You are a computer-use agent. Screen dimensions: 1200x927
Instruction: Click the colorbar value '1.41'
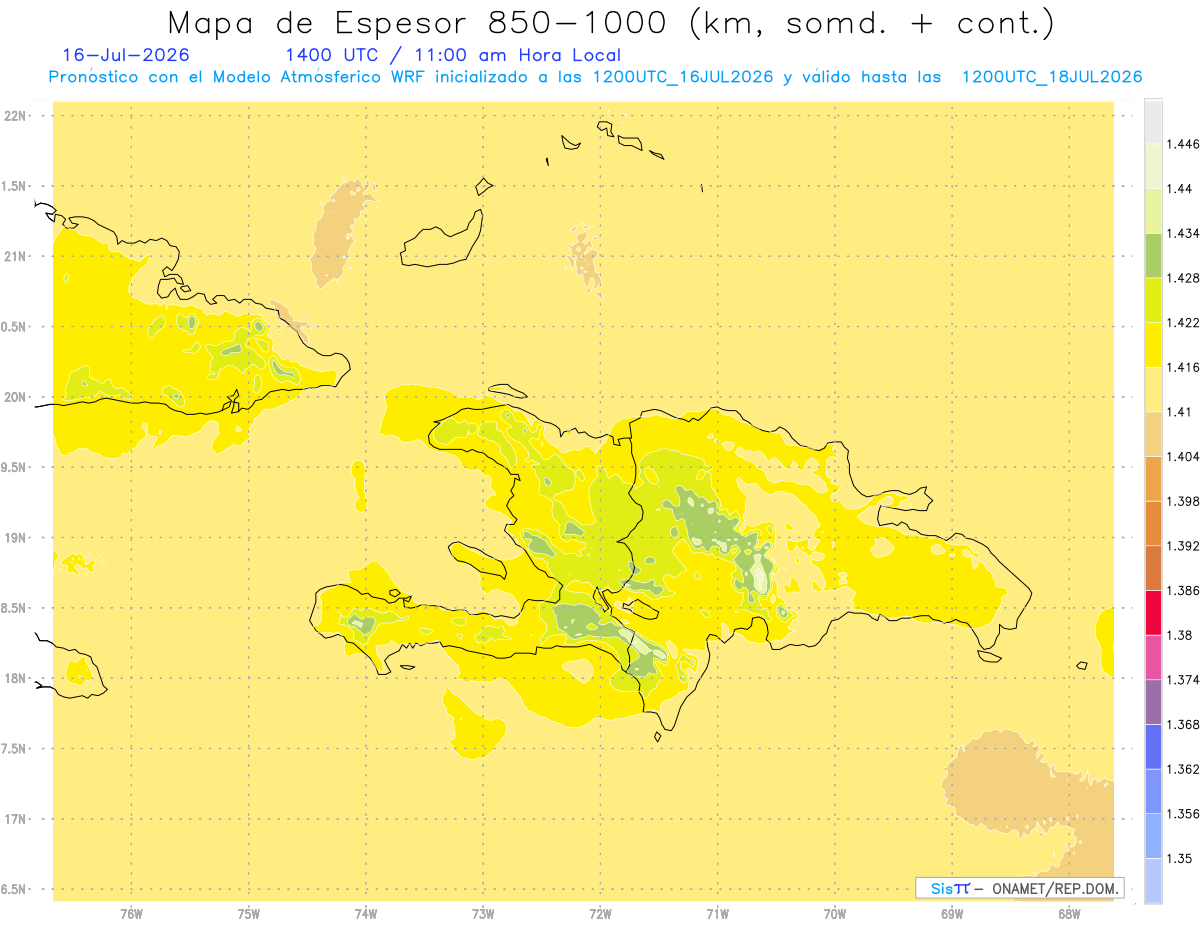(x=1178, y=412)
